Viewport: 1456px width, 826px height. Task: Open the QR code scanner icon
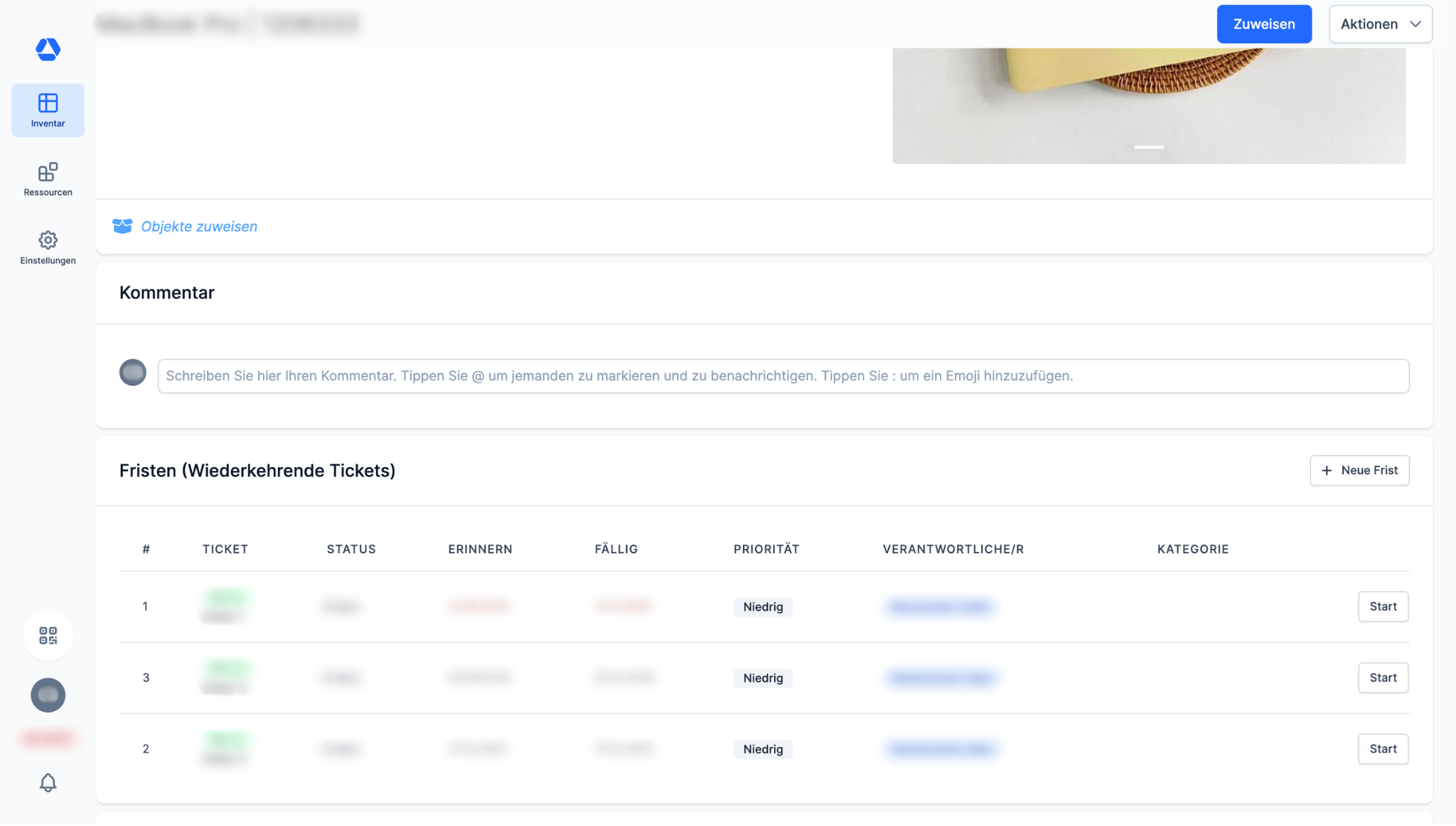click(48, 635)
